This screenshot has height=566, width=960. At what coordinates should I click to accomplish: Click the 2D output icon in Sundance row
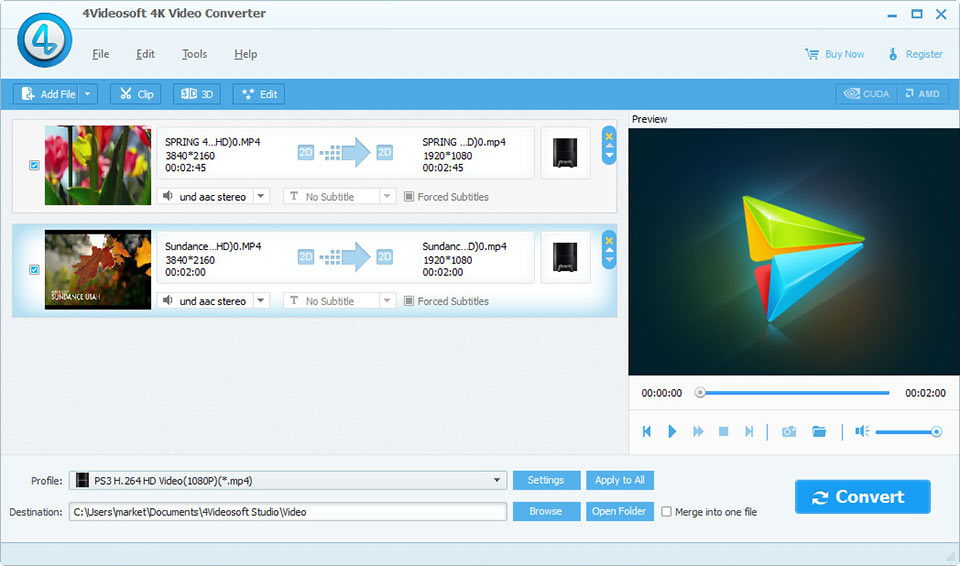(x=384, y=257)
